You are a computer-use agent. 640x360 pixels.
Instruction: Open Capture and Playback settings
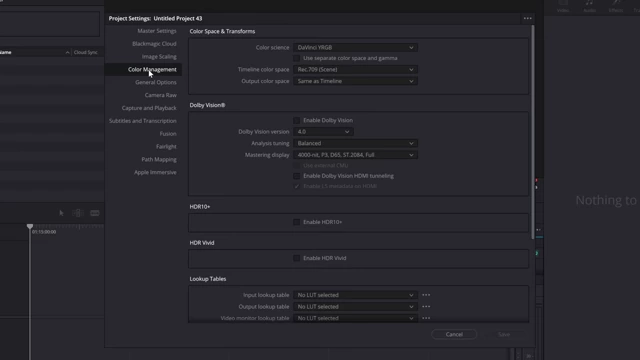[149, 108]
